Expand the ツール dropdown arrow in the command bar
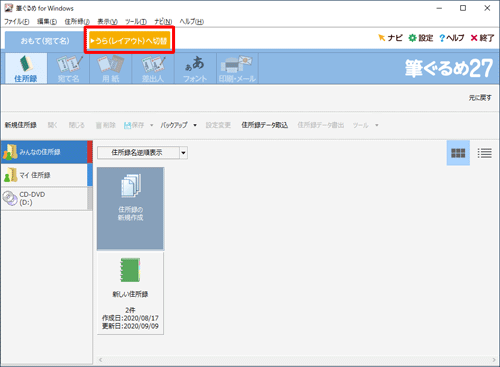Image resolution: width=500 pixels, height=367 pixels. pyautogui.click(x=377, y=125)
